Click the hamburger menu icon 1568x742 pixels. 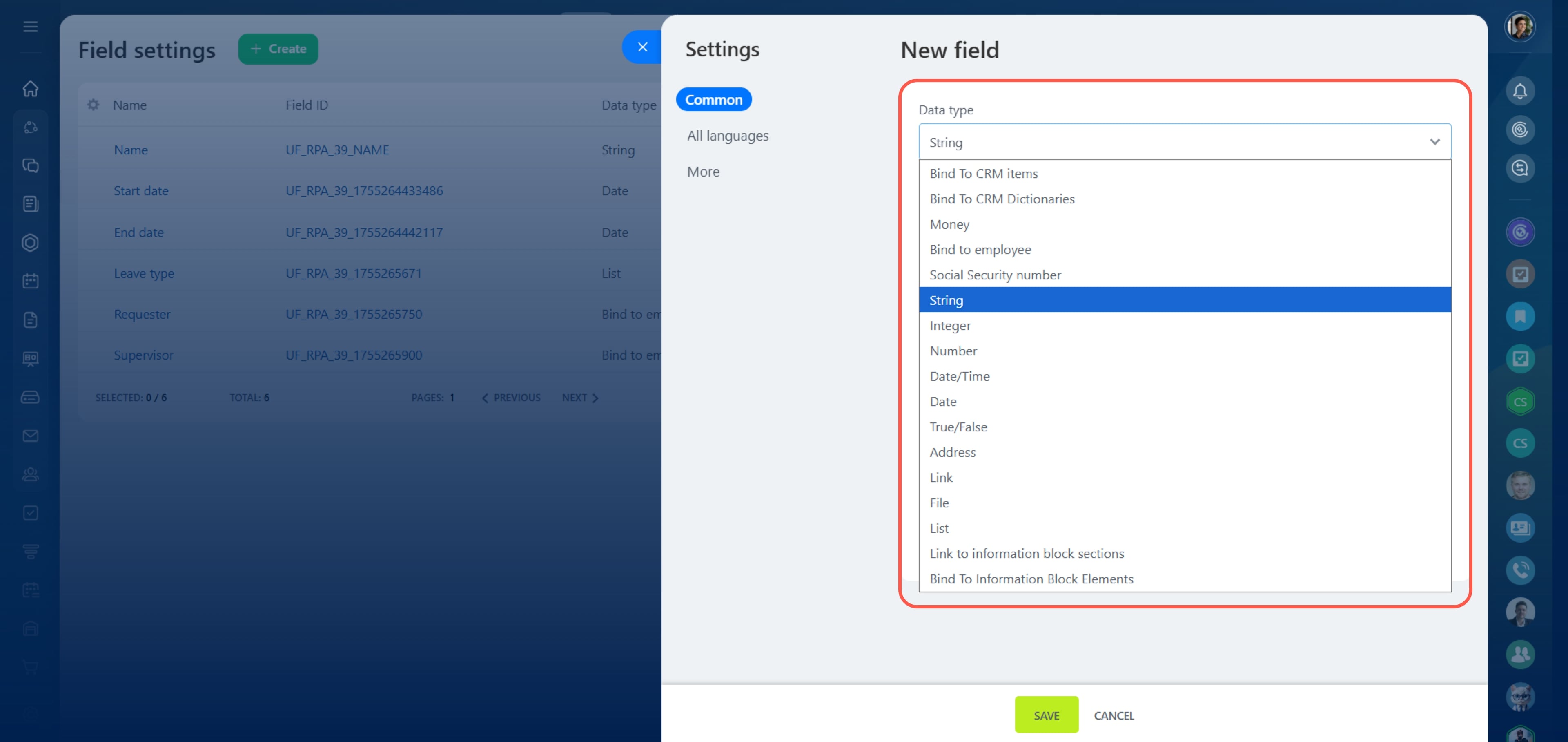(31, 27)
